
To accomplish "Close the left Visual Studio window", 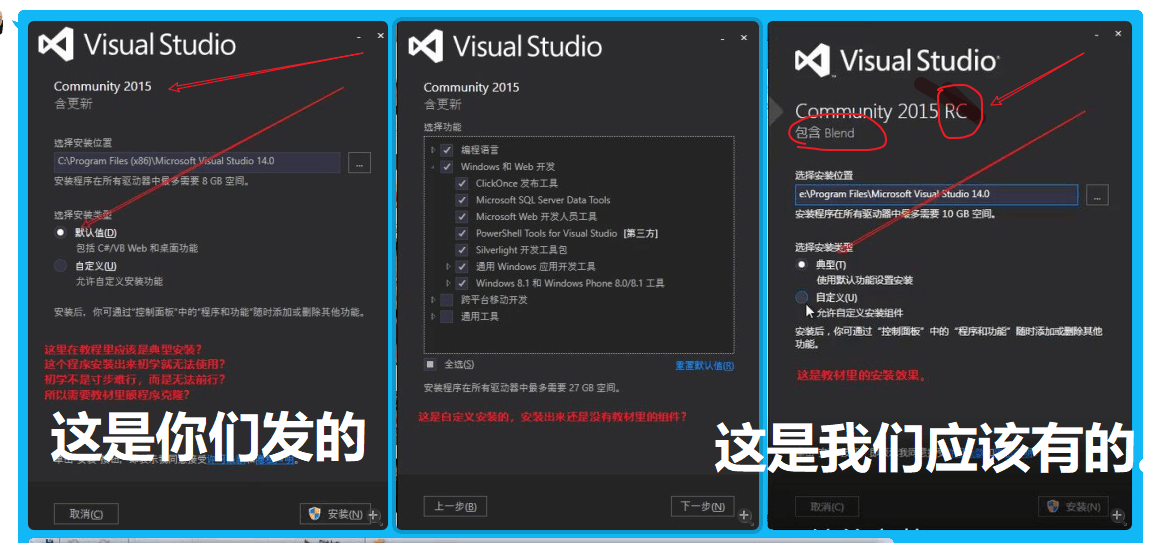I will click(x=380, y=35).
